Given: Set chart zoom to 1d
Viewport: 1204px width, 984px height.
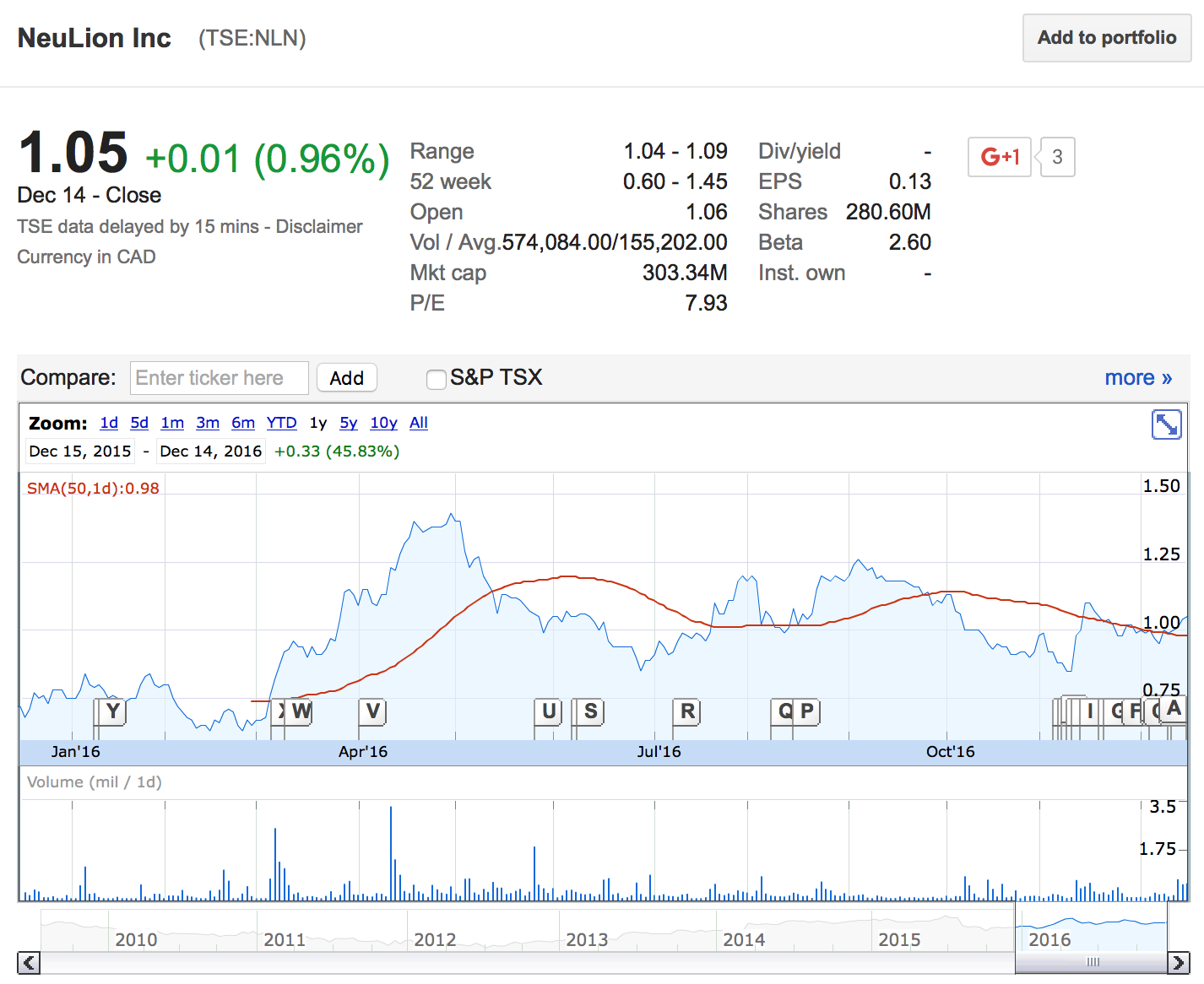Looking at the screenshot, I should [x=109, y=423].
